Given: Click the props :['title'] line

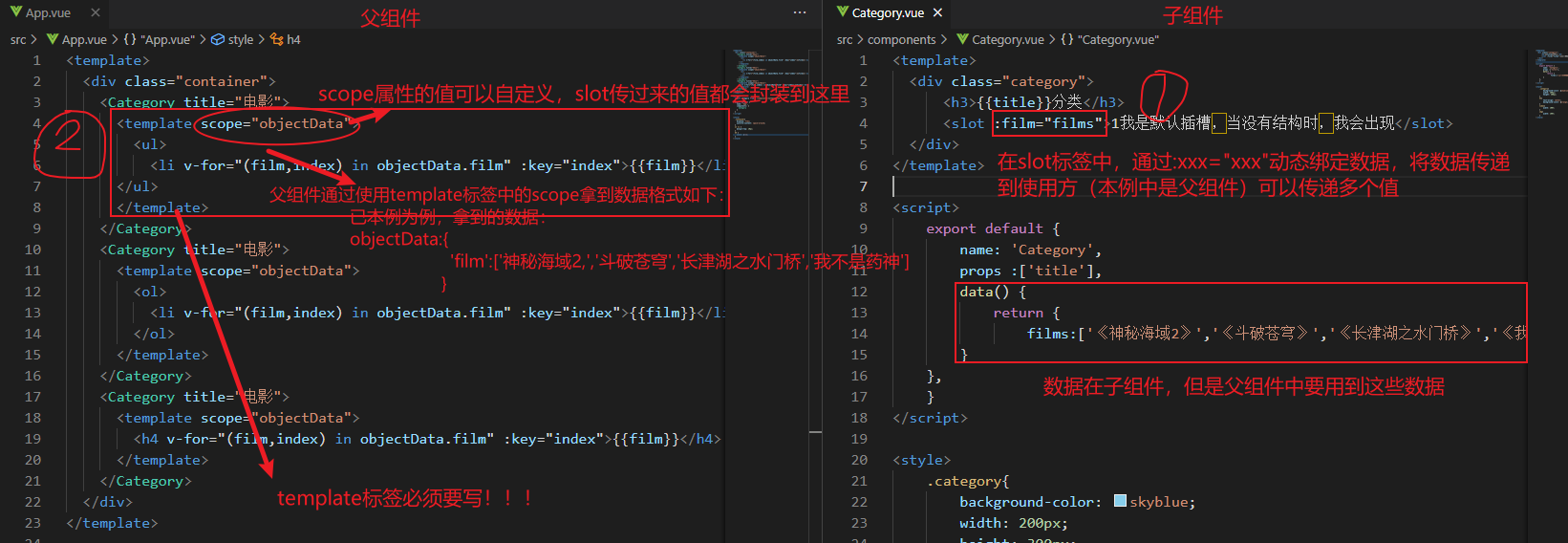Looking at the screenshot, I should pyautogui.click(x=1031, y=271).
